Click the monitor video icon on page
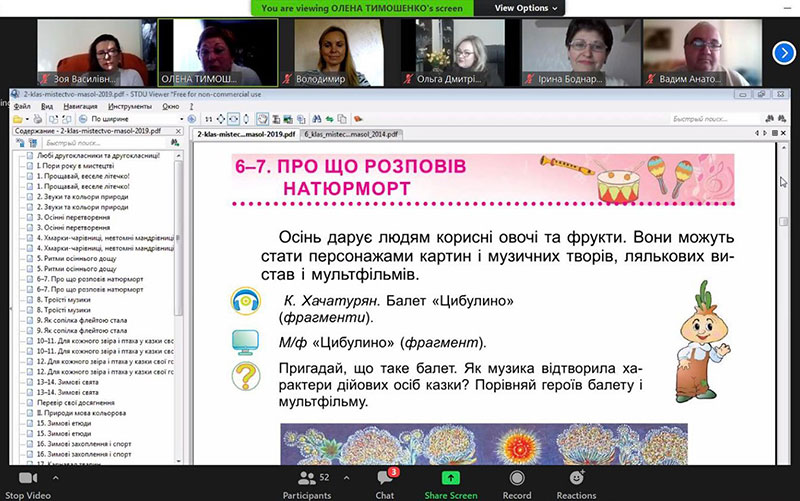Viewport: 800px width, 501px height. (x=245, y=342)
